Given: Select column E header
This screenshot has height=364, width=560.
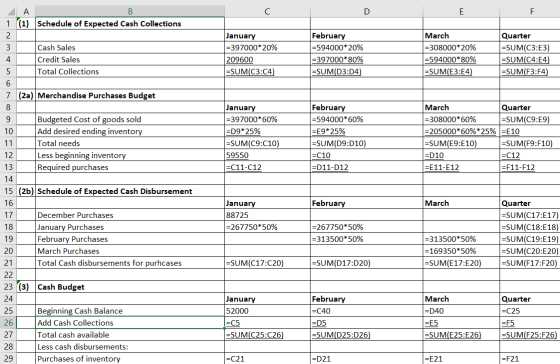Looking at the screenshot, I should pos(461,11).
